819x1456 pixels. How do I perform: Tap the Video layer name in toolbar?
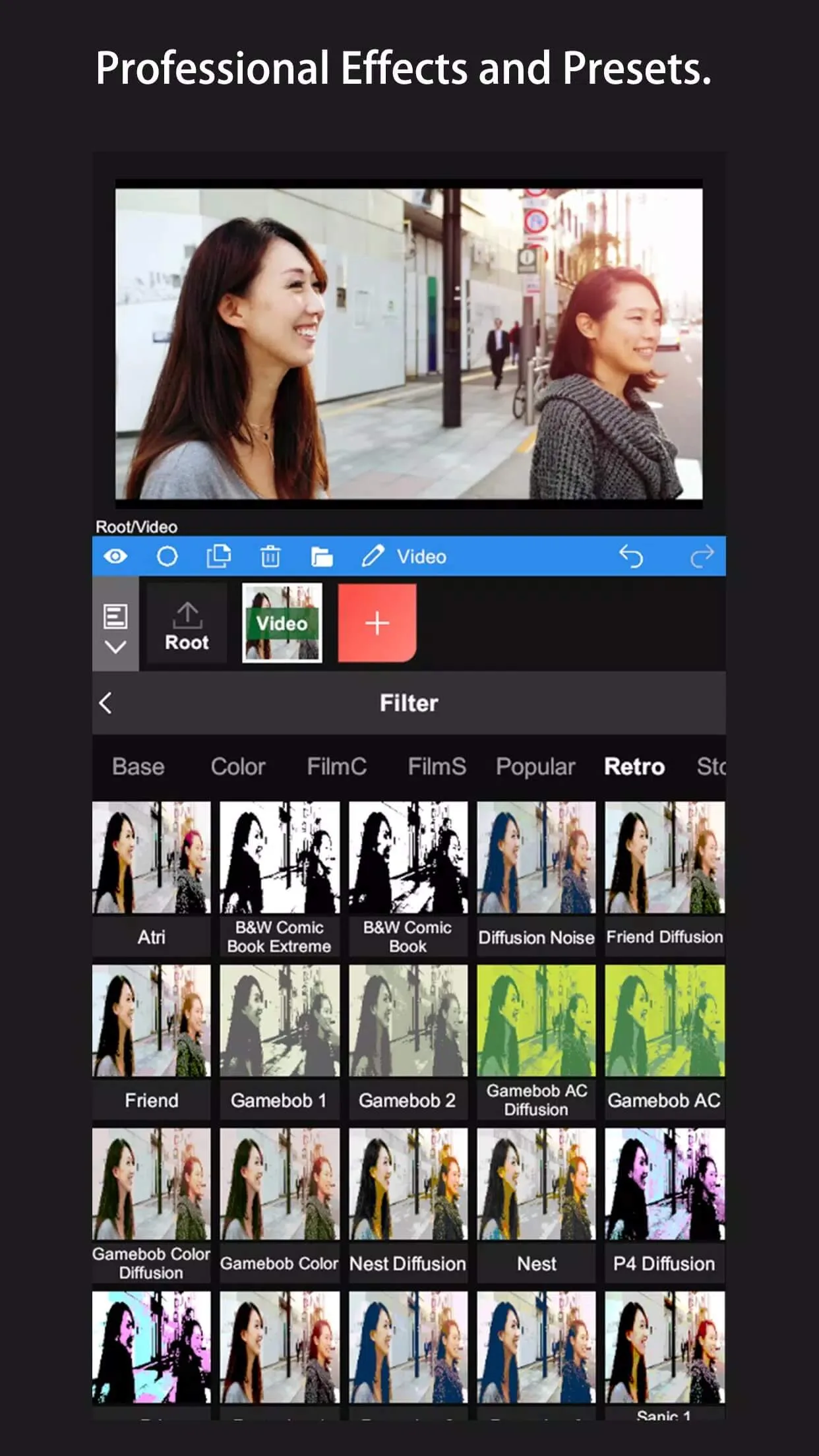[421, 557]
